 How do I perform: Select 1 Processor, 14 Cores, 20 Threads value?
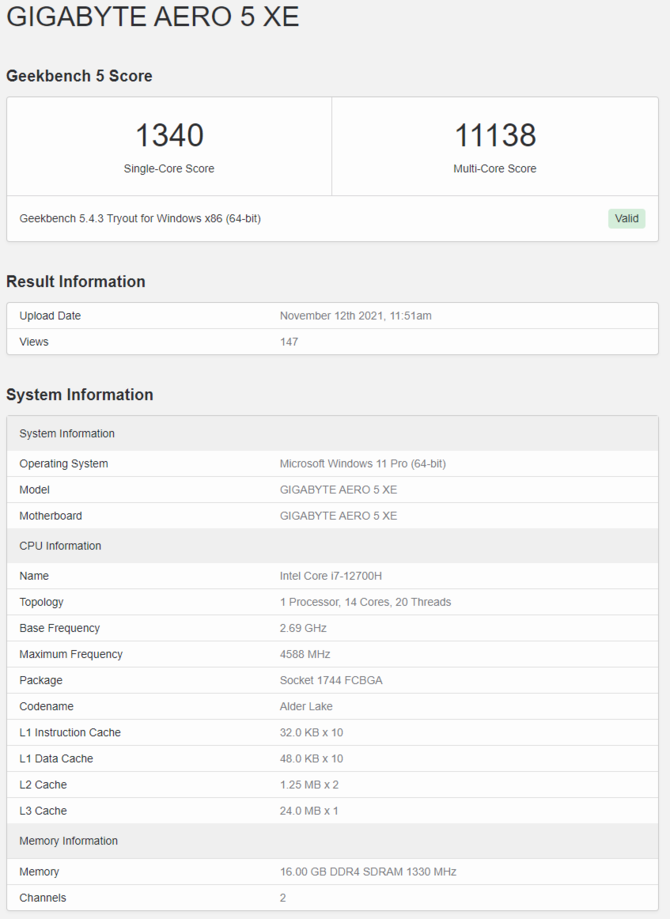click(365, 603)
